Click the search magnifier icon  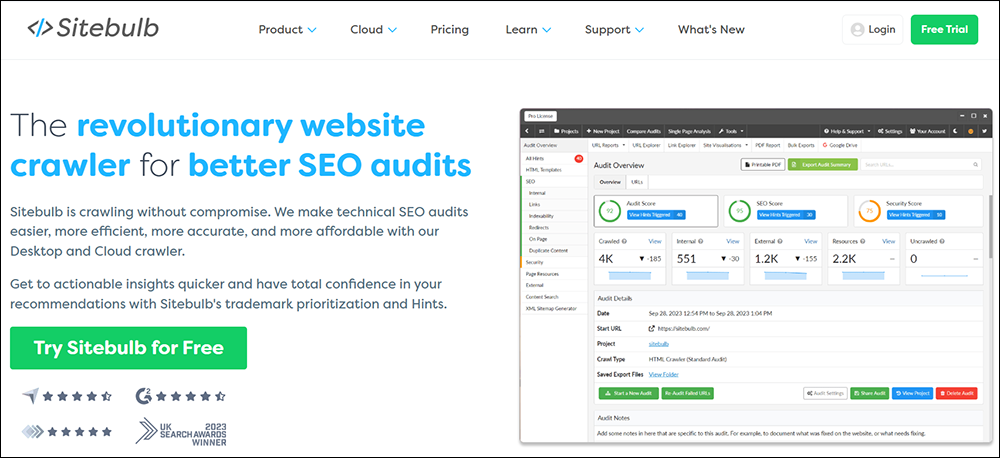[x=975, y=165]
